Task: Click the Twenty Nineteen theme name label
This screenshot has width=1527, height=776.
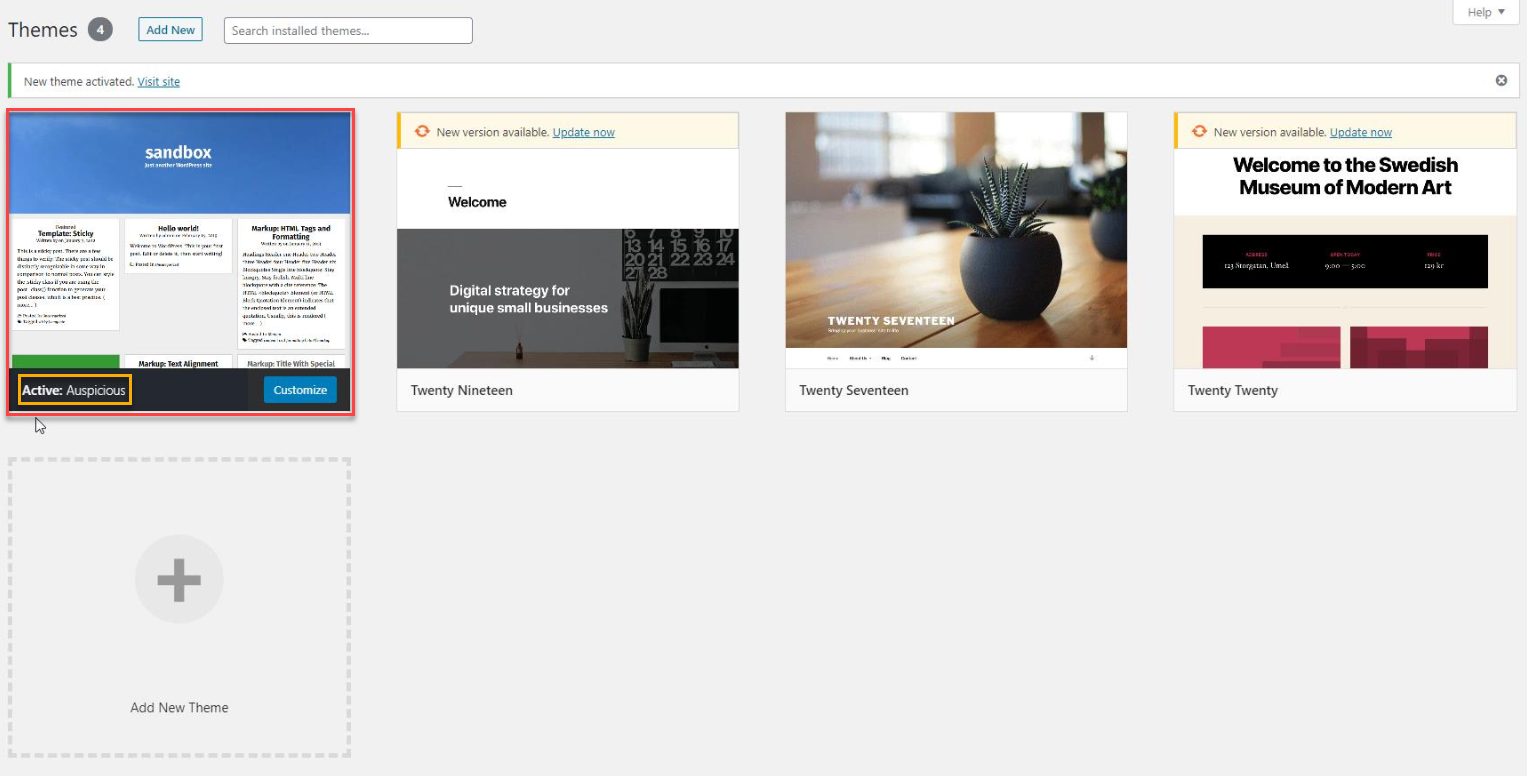Action: (x=462, y=390)
